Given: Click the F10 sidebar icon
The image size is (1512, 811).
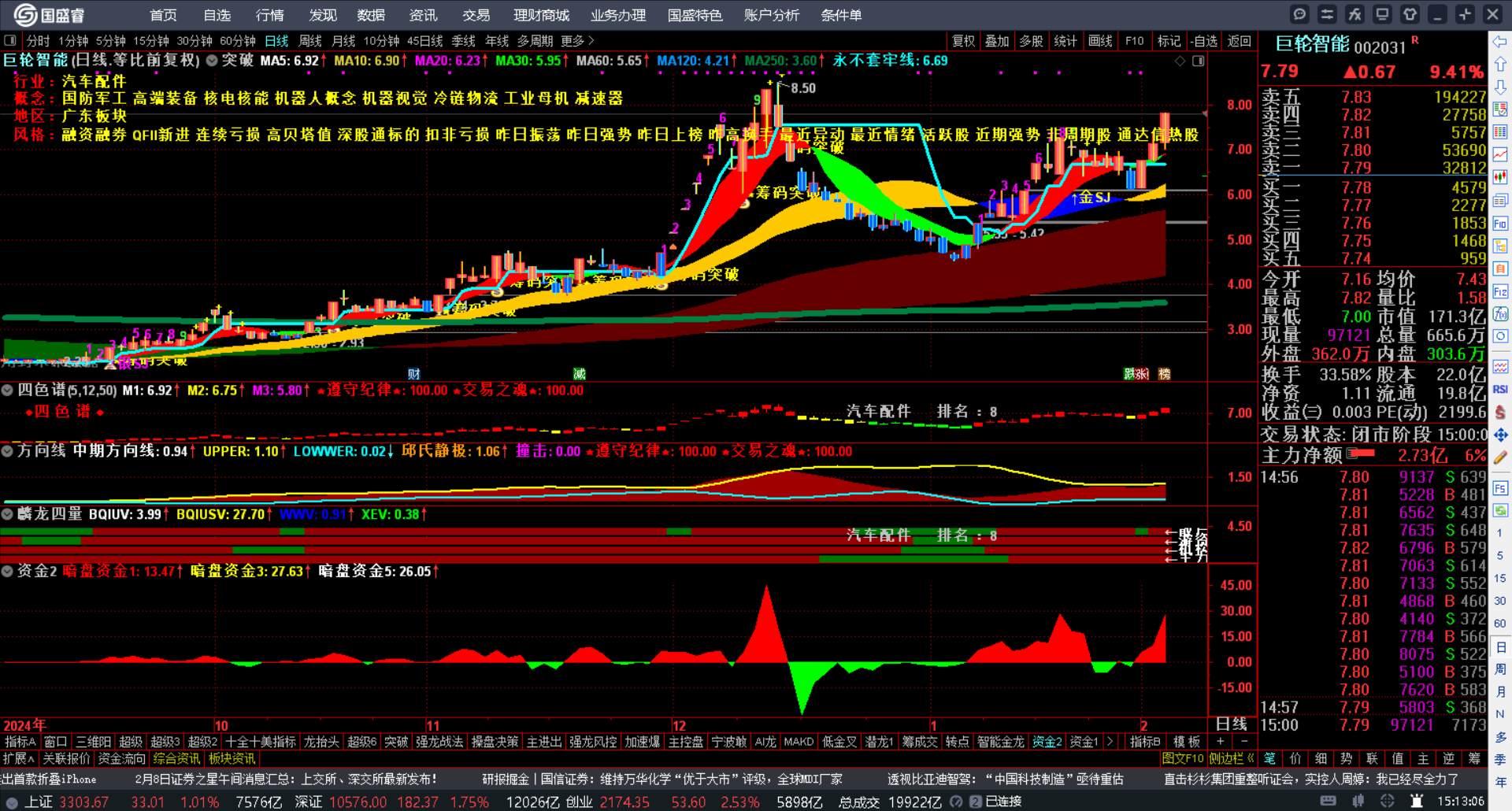Looking at the screenshot, I should (1500, 224).
